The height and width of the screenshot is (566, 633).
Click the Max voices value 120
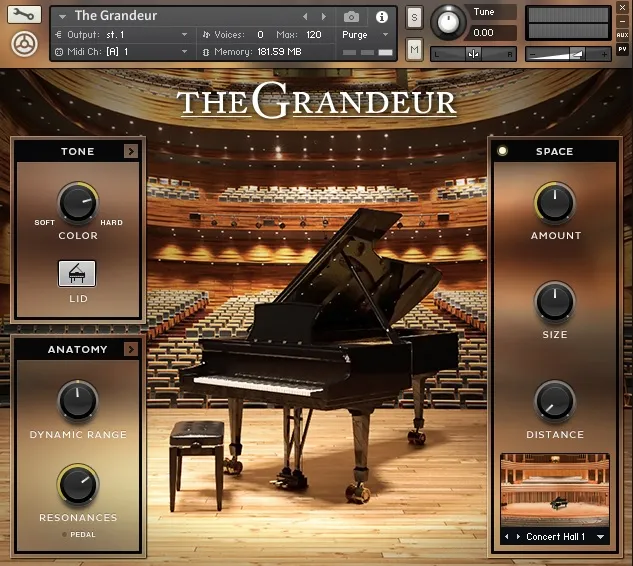pyautogui.click(x=314, y=35)
